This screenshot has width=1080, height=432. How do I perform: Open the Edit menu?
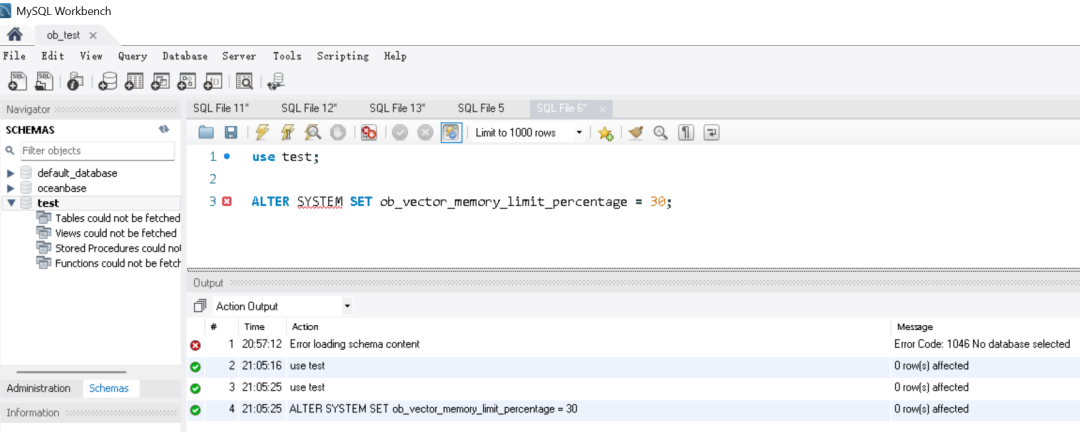tap(52, 56)
